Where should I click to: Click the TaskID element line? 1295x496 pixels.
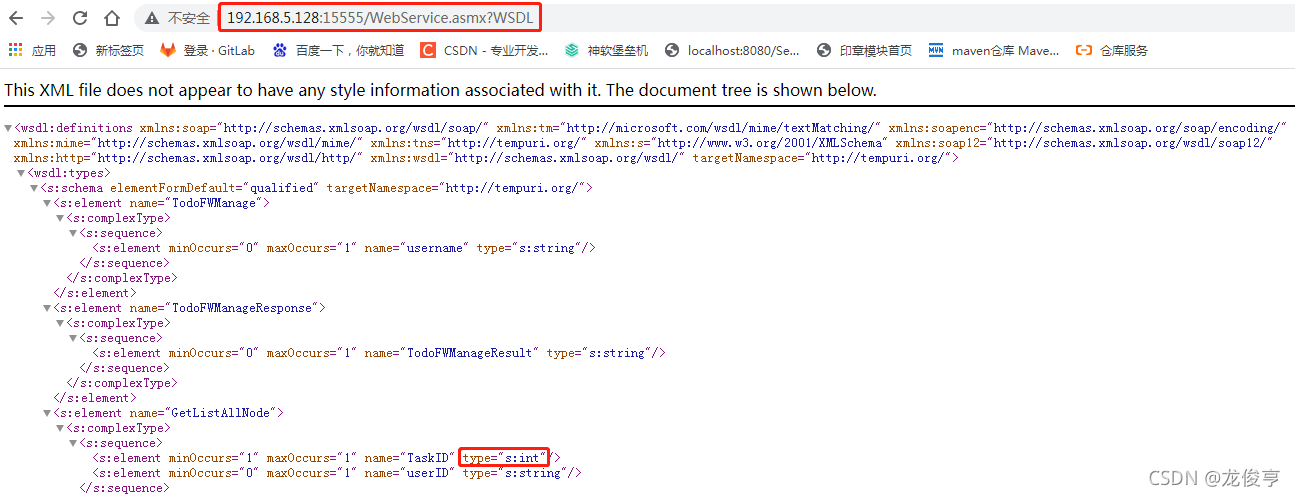pyautogui.click(x=326, y=458)
